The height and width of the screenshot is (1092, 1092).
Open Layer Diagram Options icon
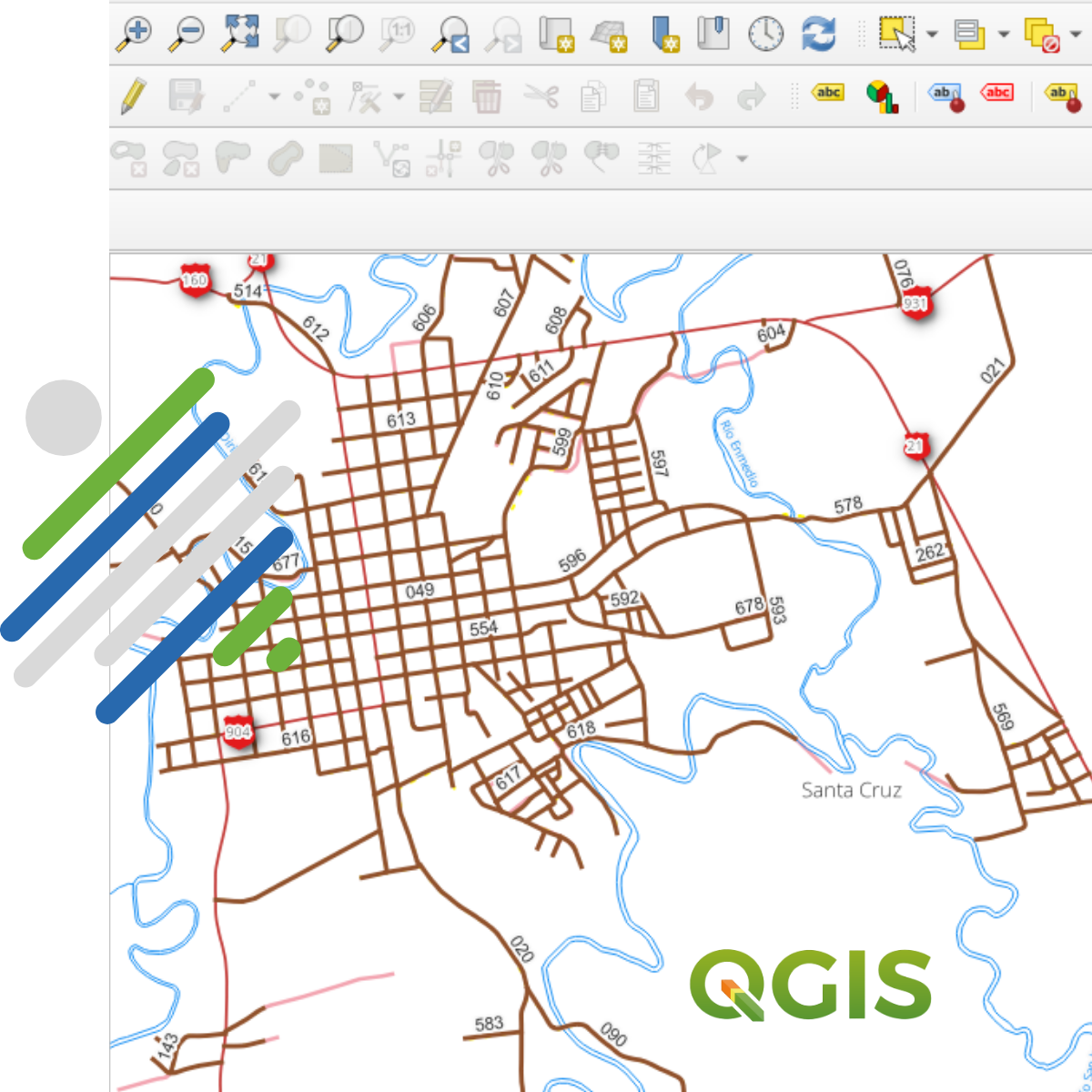881,96
